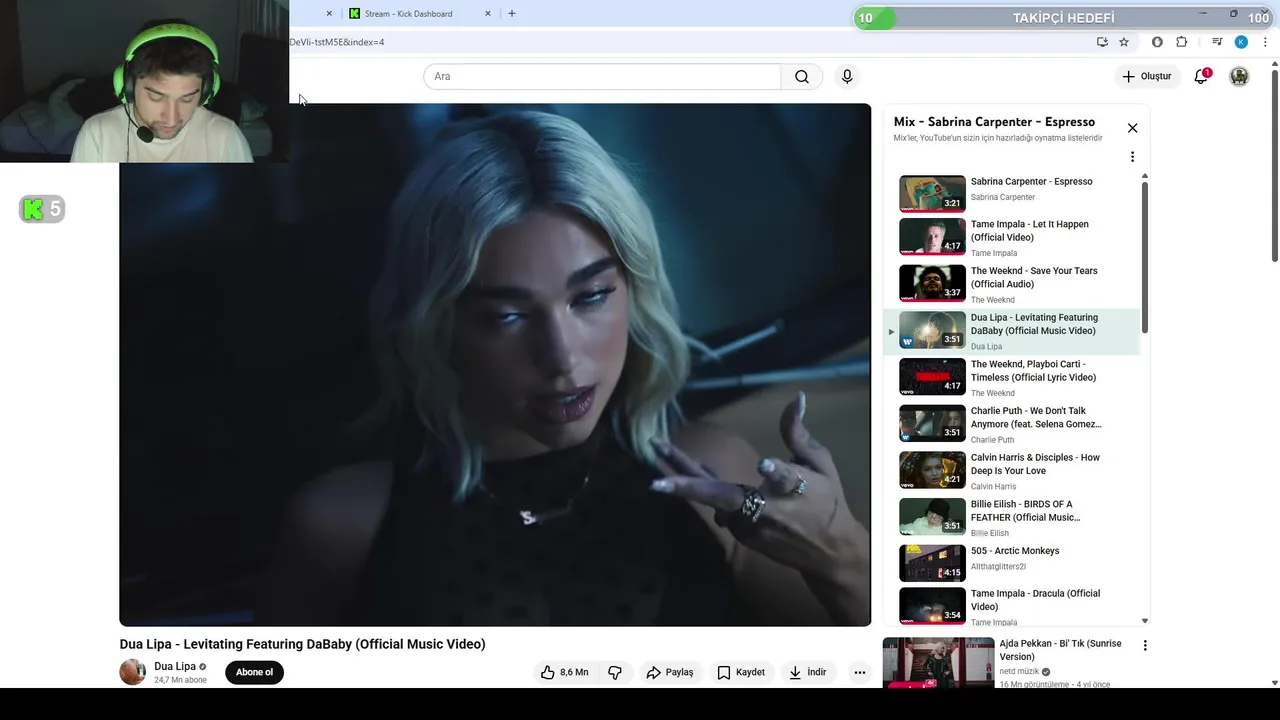Click the Tame Impala Let It Happen thumbnail
1280x720 pixels.
coord(932,237)
